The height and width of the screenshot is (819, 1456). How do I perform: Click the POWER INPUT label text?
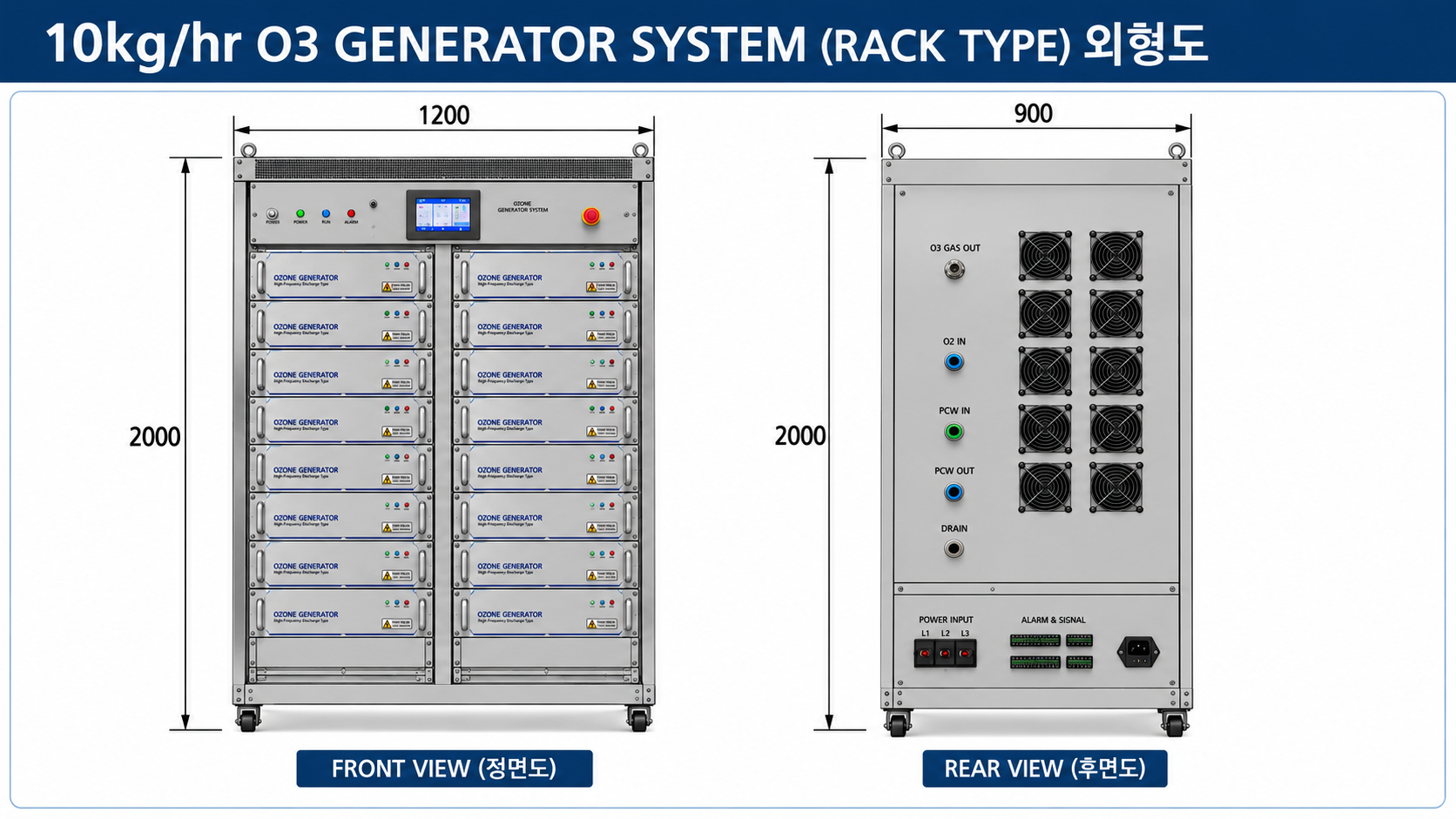946,620
